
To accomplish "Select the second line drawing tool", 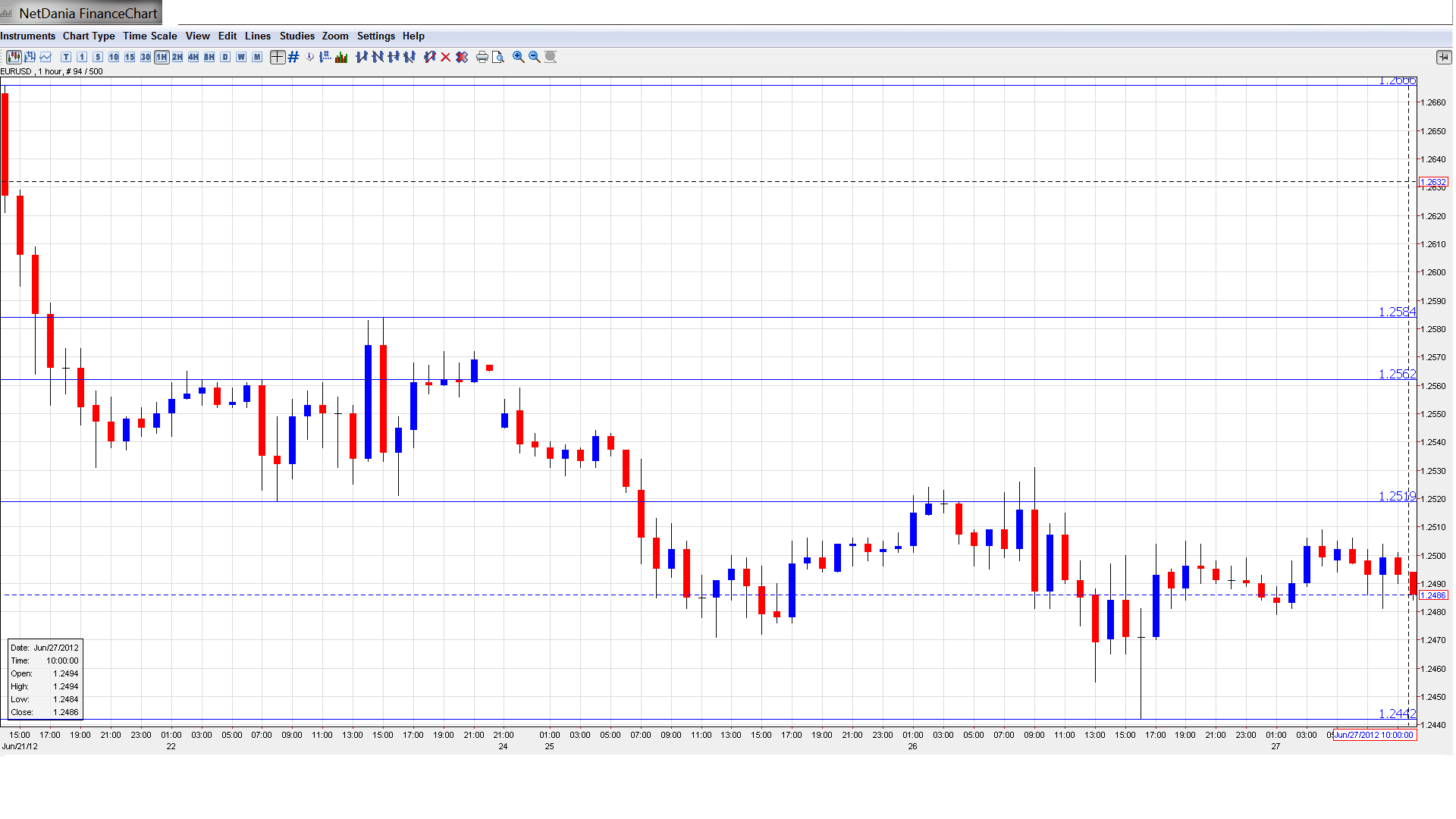I will pyautogui.click(x=378, y=57).
